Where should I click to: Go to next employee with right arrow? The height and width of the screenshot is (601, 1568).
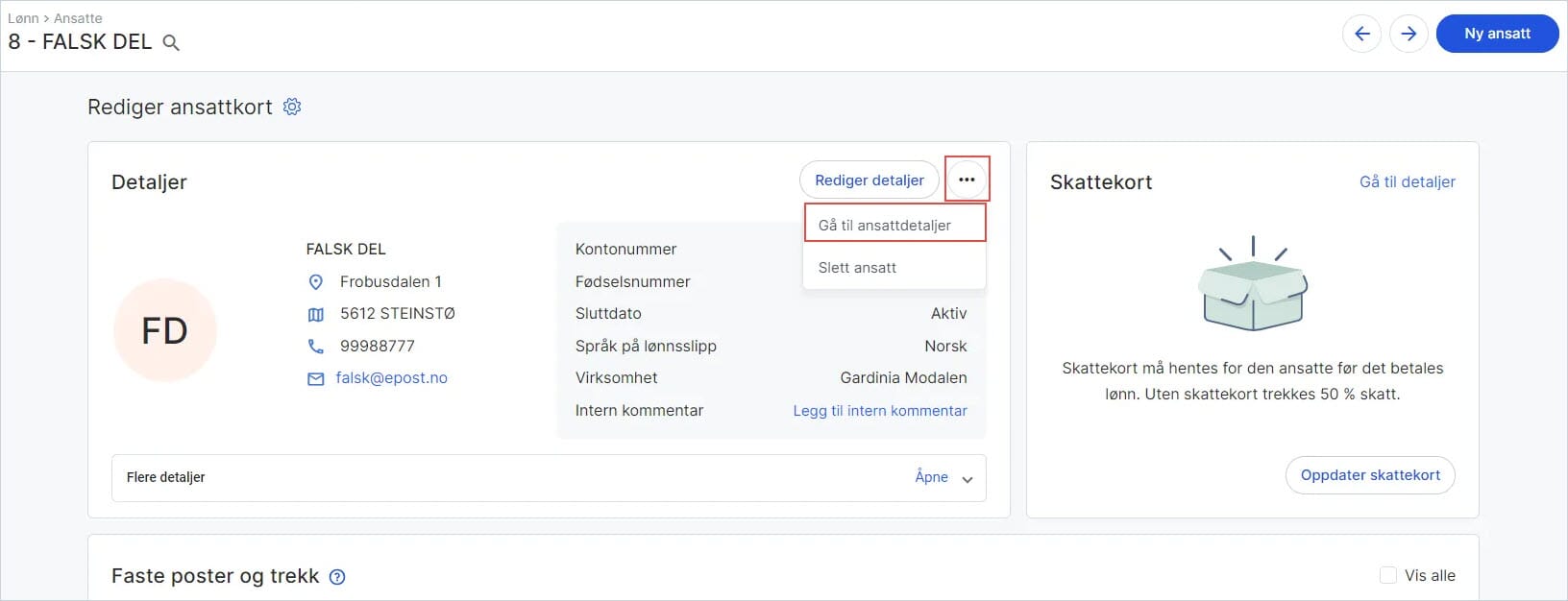click(x=1409, y=34)
